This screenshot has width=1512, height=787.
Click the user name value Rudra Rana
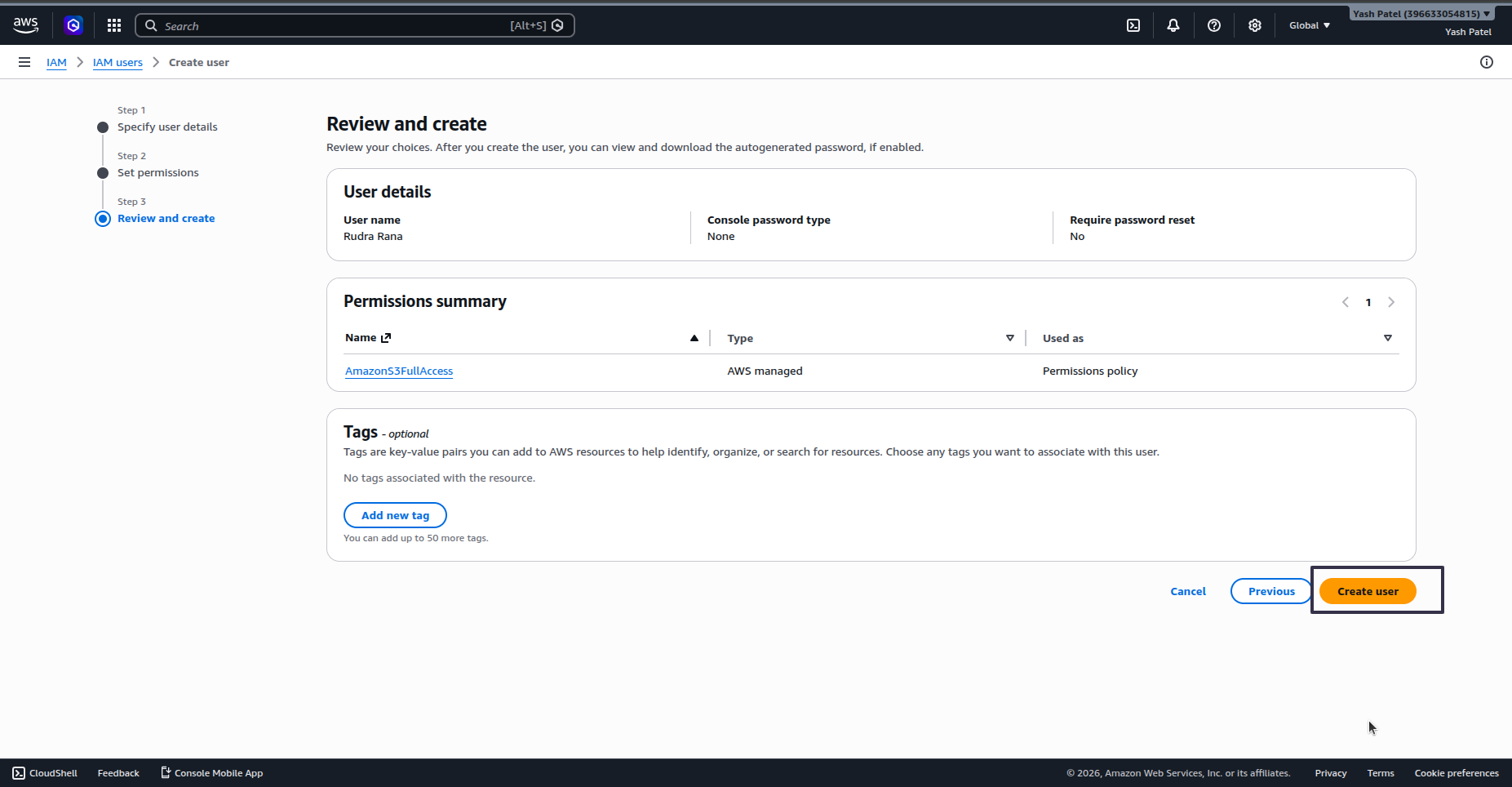click(373, 236)
